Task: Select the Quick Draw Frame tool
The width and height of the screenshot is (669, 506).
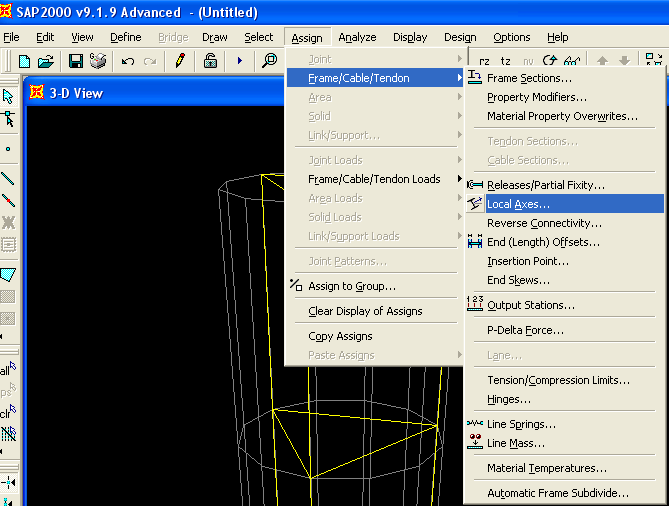Action: 8,201
